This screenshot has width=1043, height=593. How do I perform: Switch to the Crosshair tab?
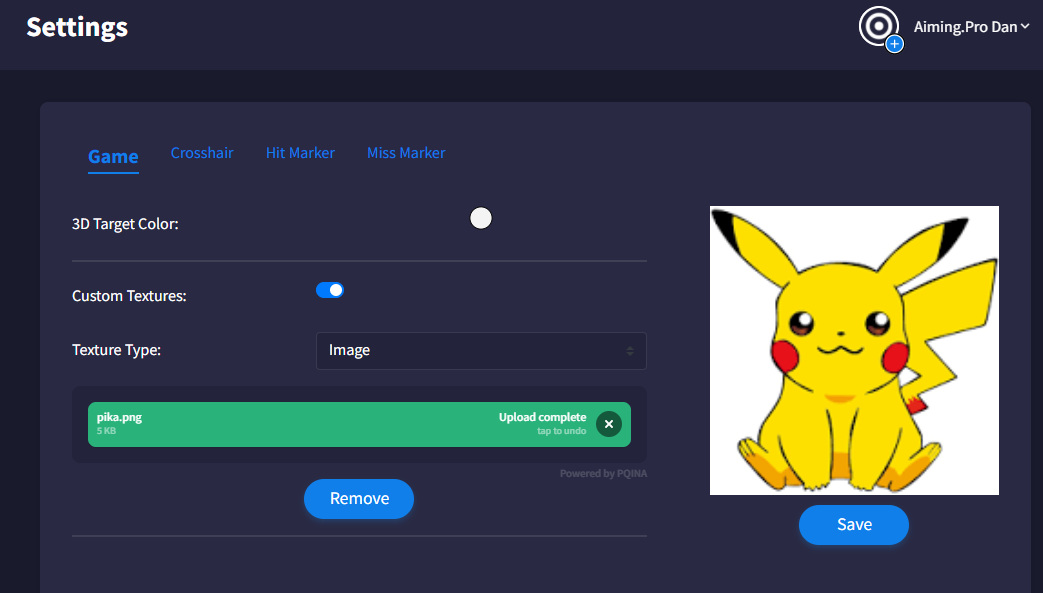coord(202,153)
